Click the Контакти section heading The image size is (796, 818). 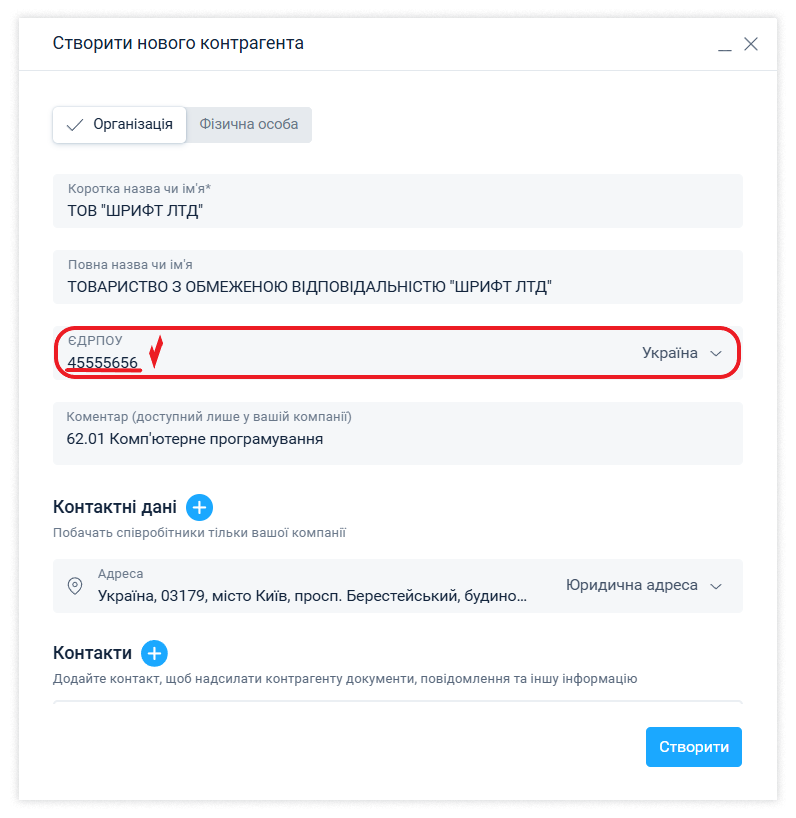click(92, 653)
